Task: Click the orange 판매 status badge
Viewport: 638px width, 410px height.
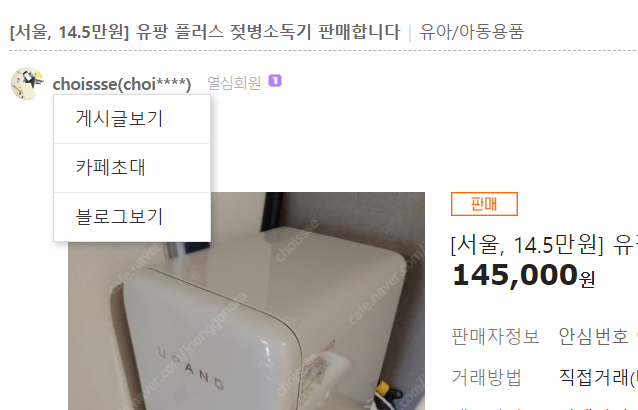Action: 484,204
